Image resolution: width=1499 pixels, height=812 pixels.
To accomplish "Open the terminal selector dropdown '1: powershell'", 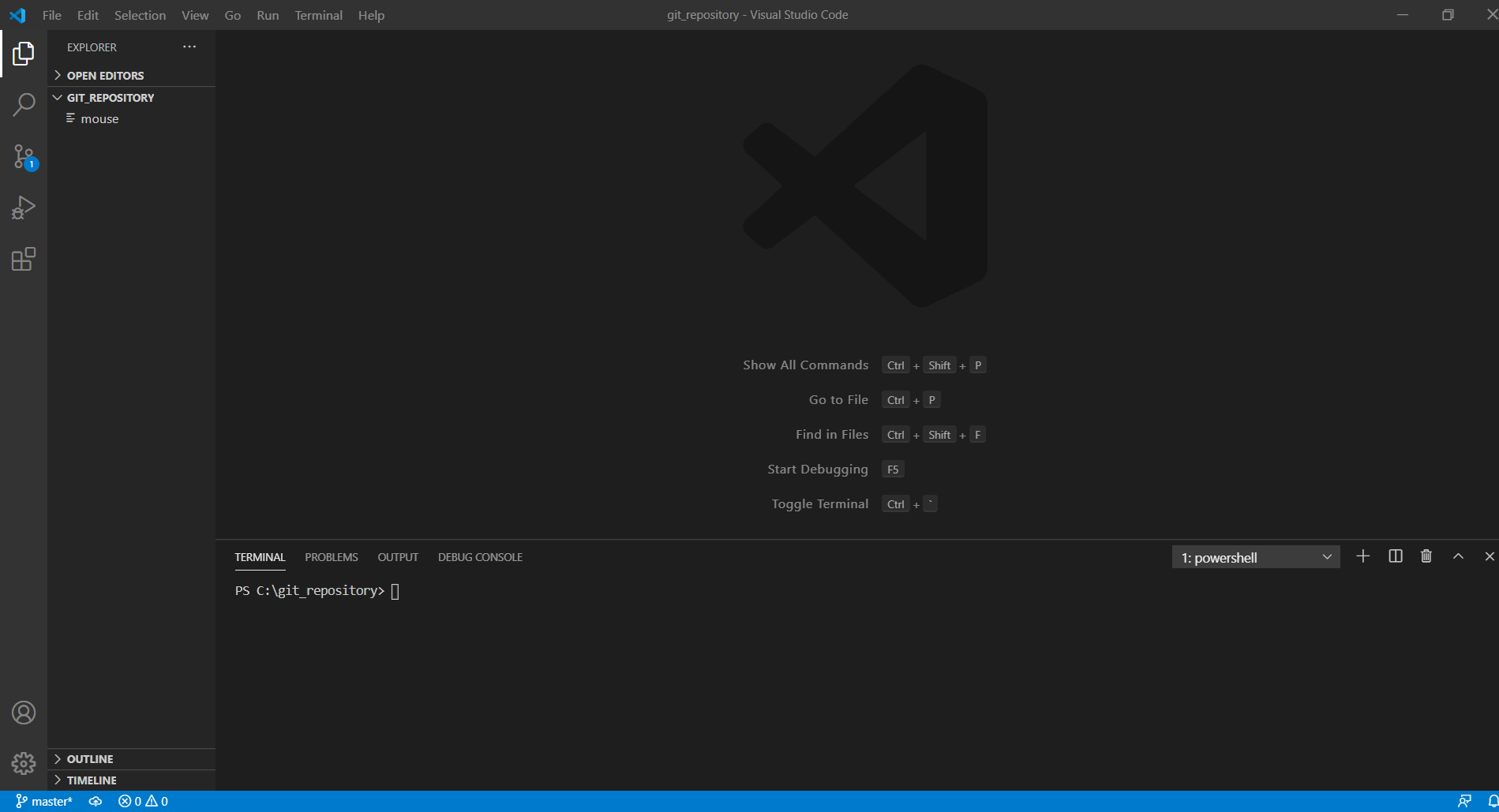I will click(x=1256, y=557).
